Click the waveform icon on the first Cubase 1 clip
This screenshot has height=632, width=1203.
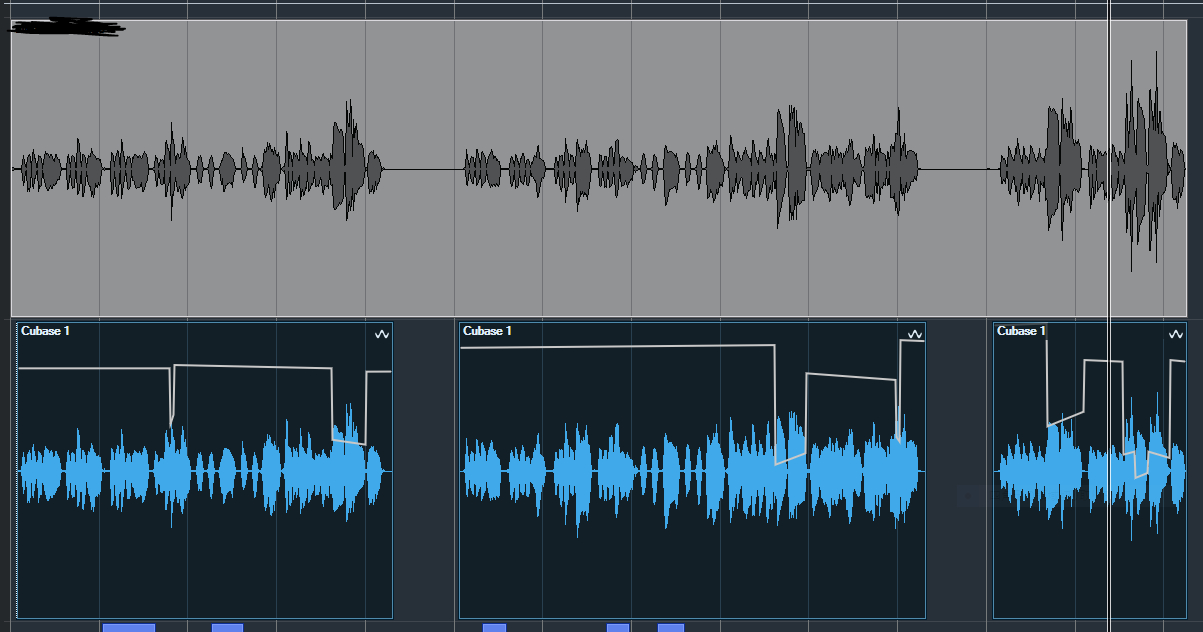[x=381, y=335]
